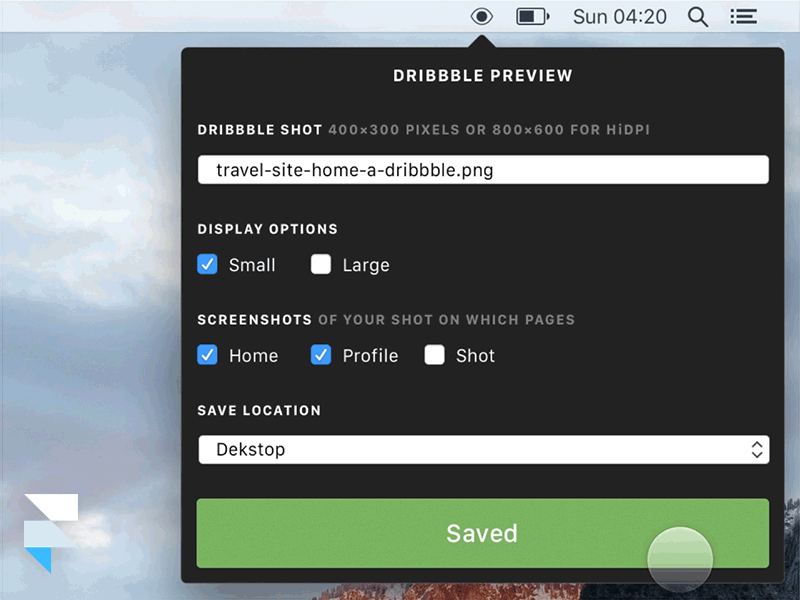Click the SAVE LOCATION heading
The width and height of the screenshot is (800, 600).
pos(259,410)
